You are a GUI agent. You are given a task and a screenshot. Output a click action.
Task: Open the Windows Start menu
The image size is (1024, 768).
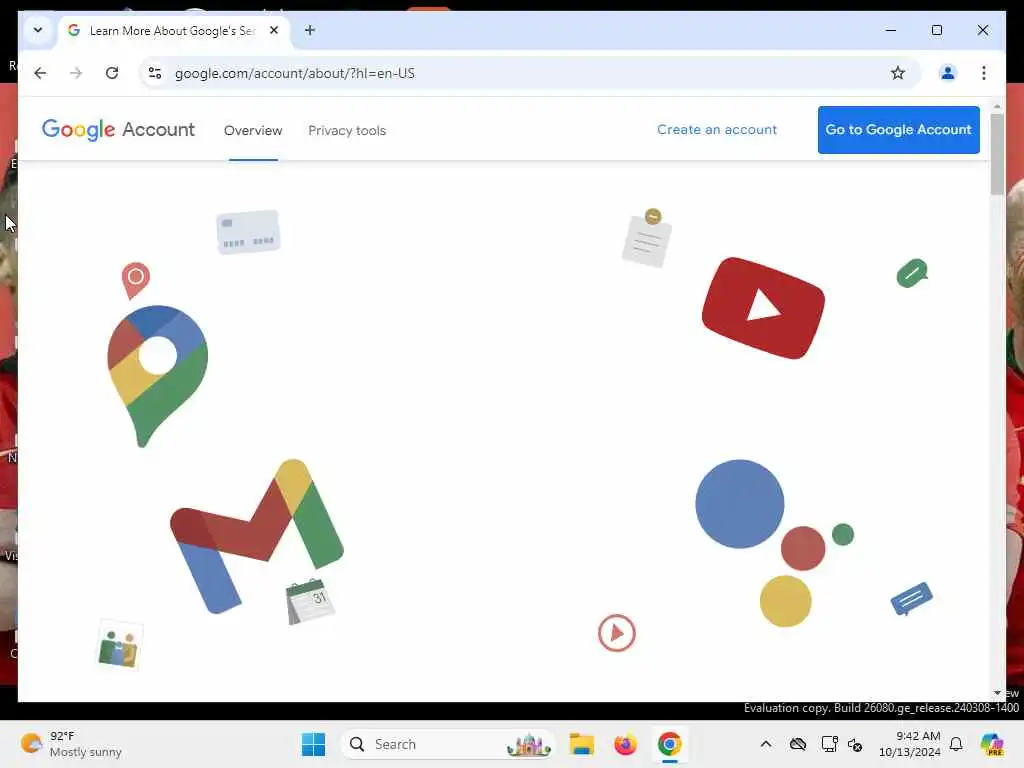pos(313,744)
